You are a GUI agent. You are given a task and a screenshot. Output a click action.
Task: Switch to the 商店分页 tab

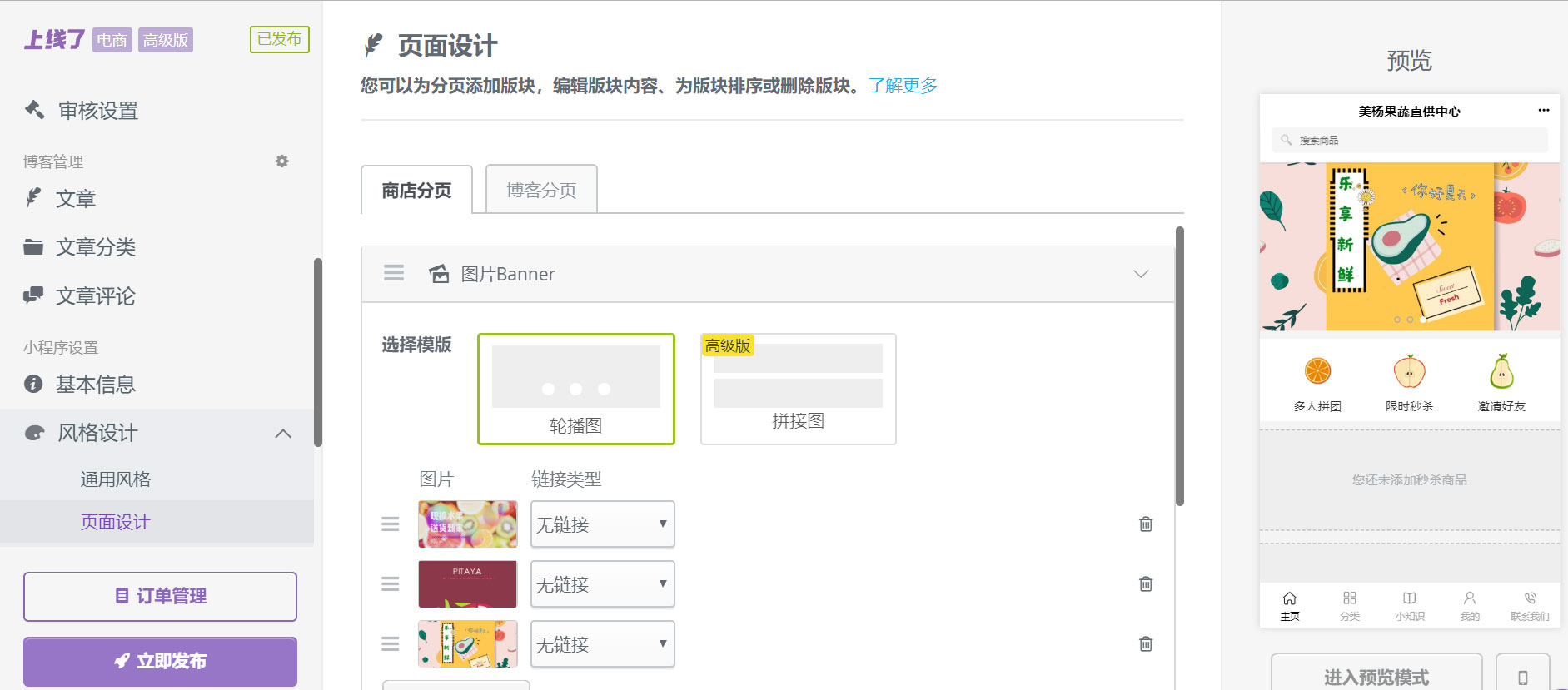click(x=416, y=190)
